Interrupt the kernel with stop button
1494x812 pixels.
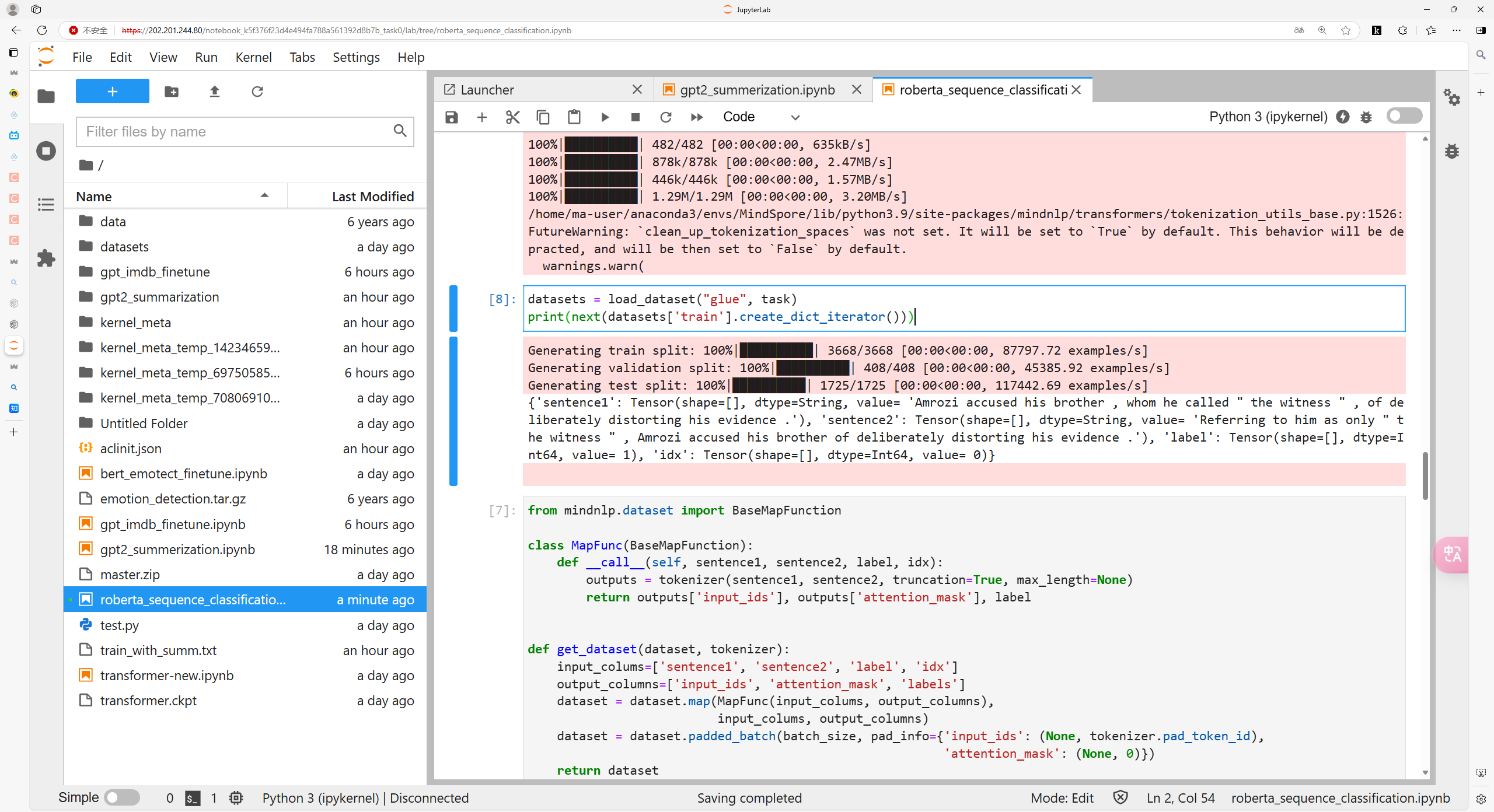click(636, 117)
